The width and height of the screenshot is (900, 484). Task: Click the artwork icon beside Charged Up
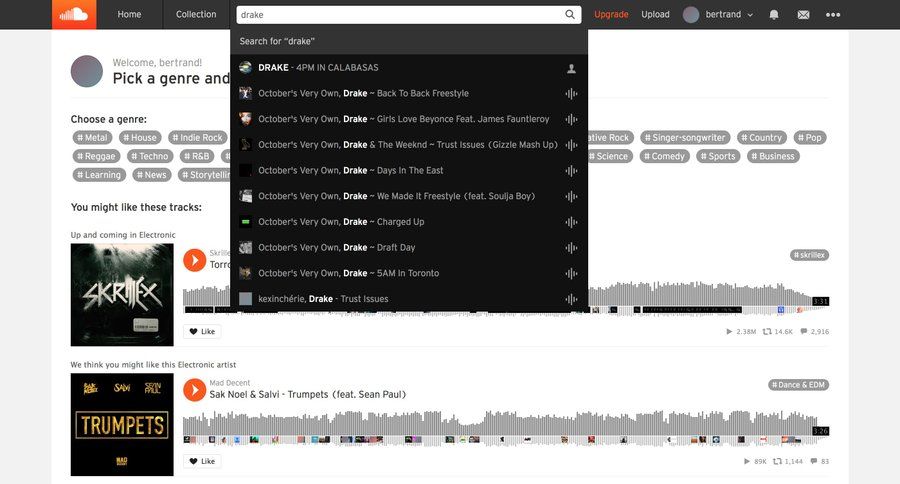pos(246,222)
